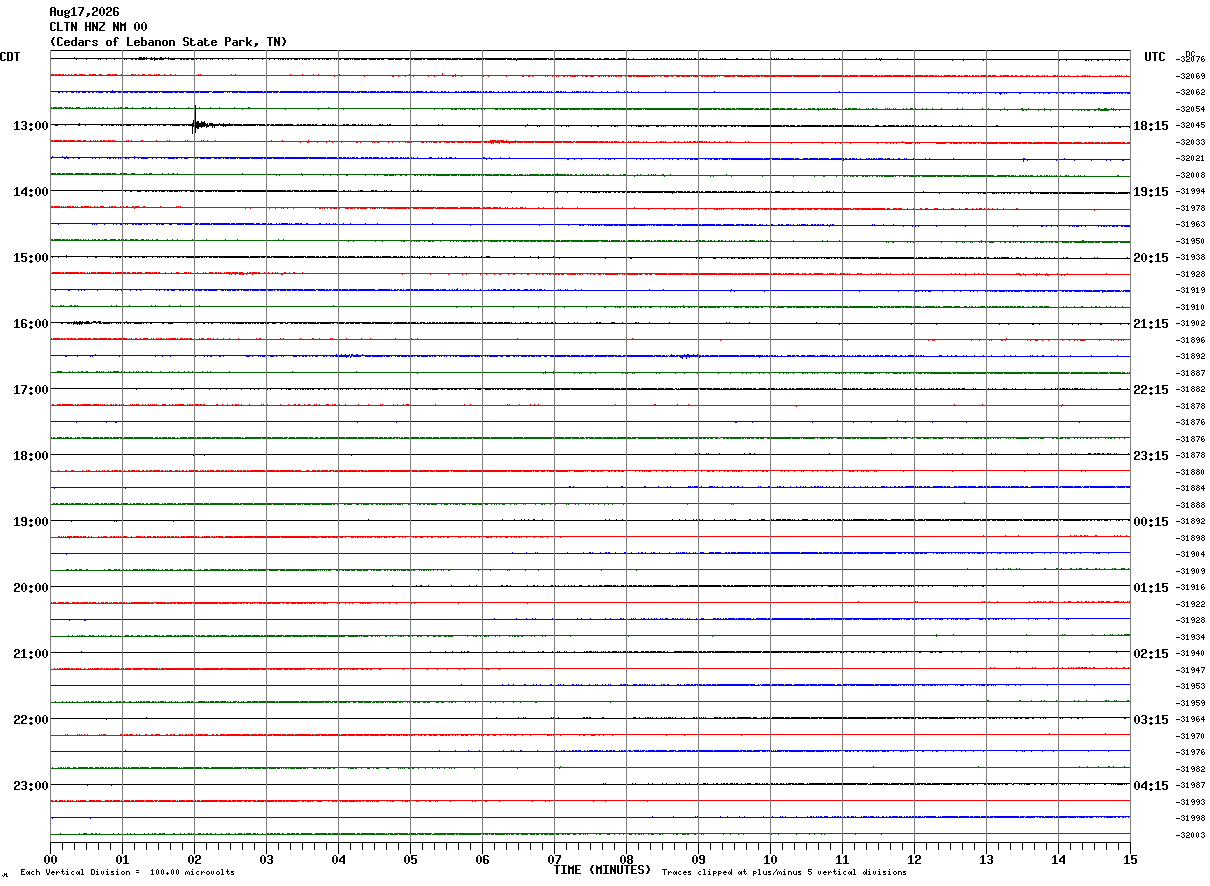Screen dimensions: 1210x886
Task: Select the 13:00 CDT time label
Action: pyautogui.click(x=30, y=126)
